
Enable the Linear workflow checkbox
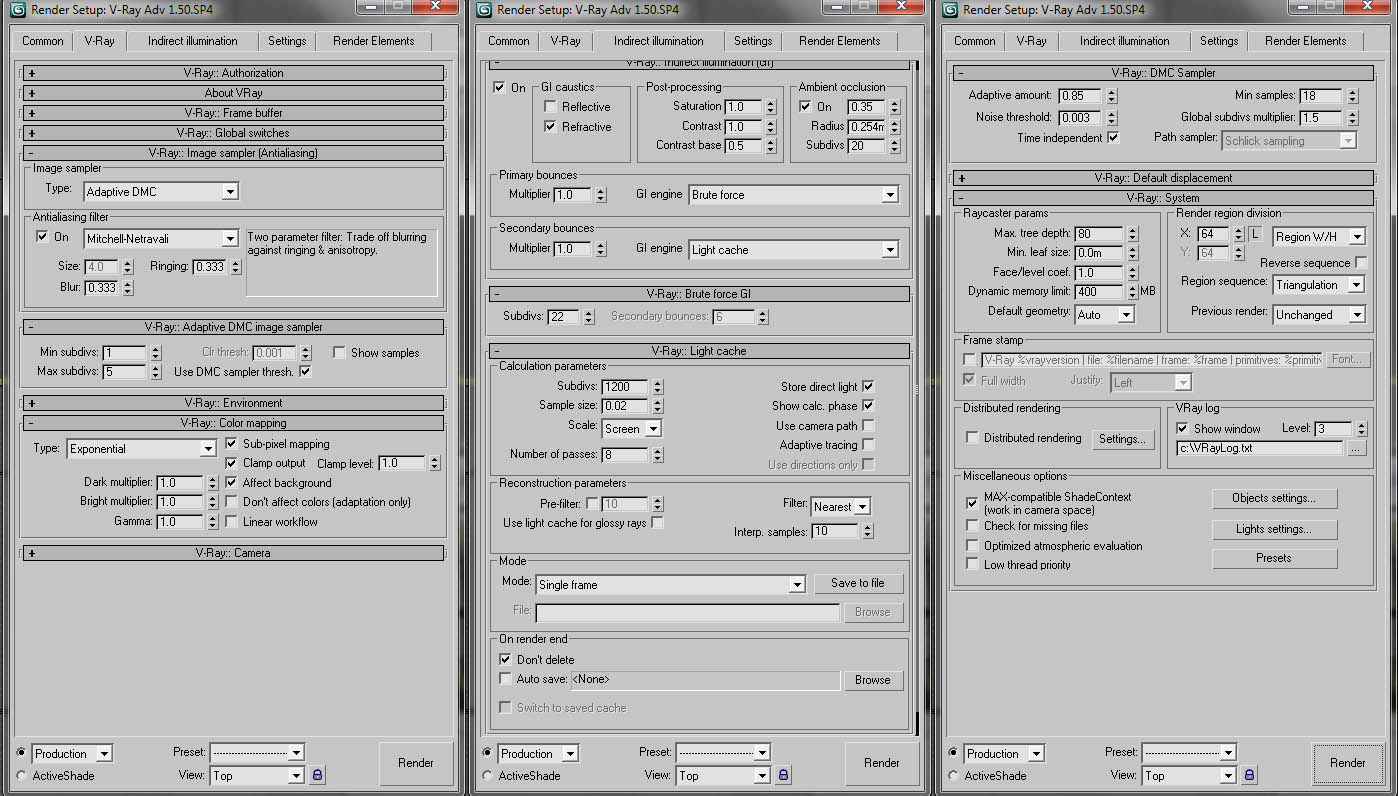[232, 521]
